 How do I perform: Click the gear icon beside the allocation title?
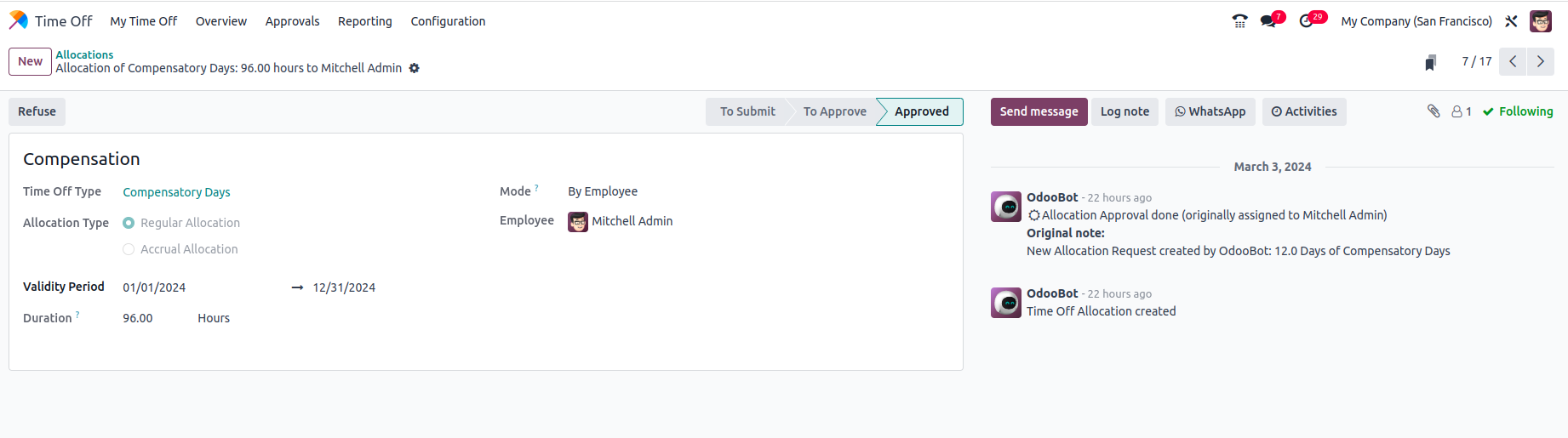click(415, 68)
